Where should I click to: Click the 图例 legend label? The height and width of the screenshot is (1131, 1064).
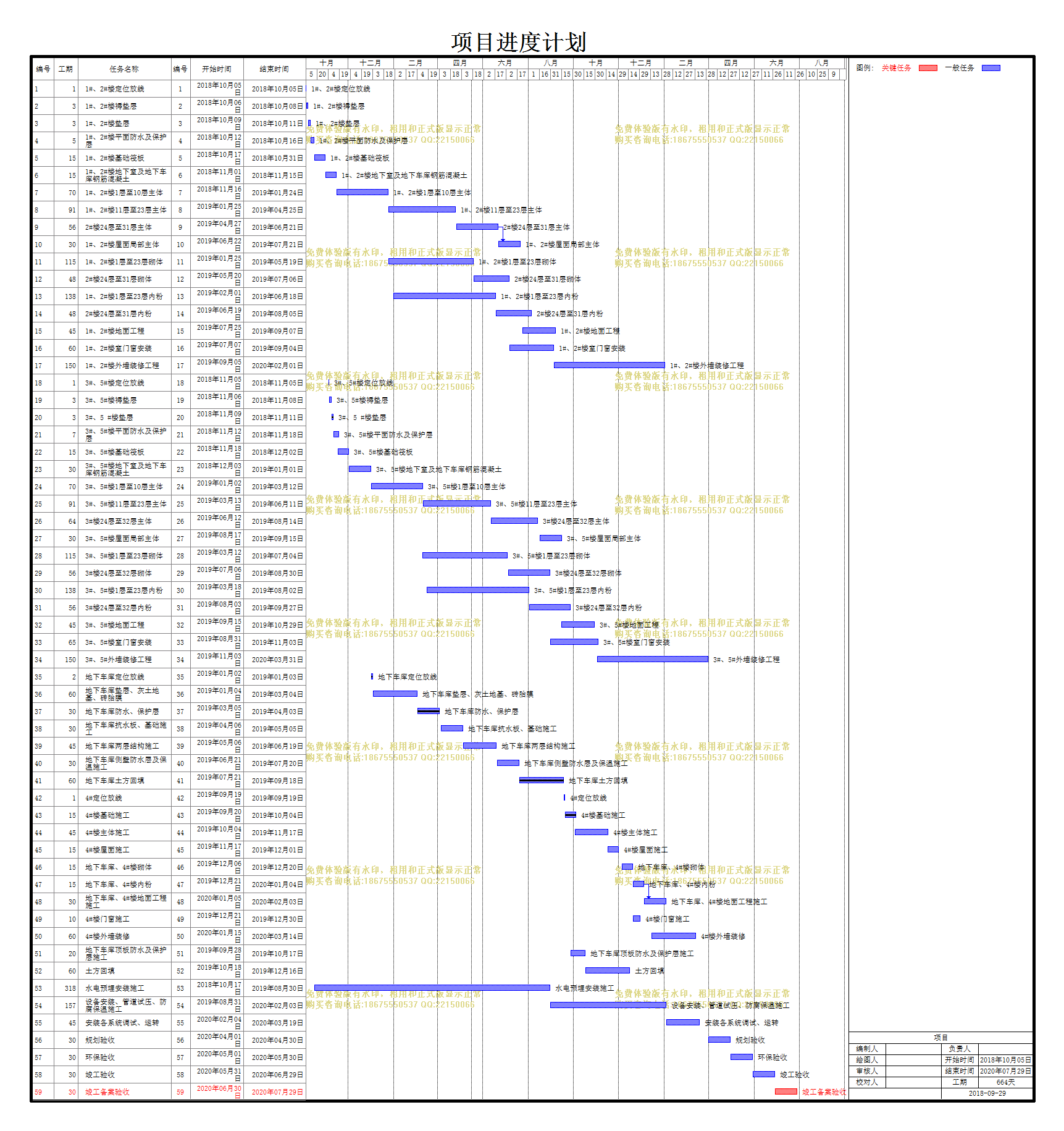point(865,68)
